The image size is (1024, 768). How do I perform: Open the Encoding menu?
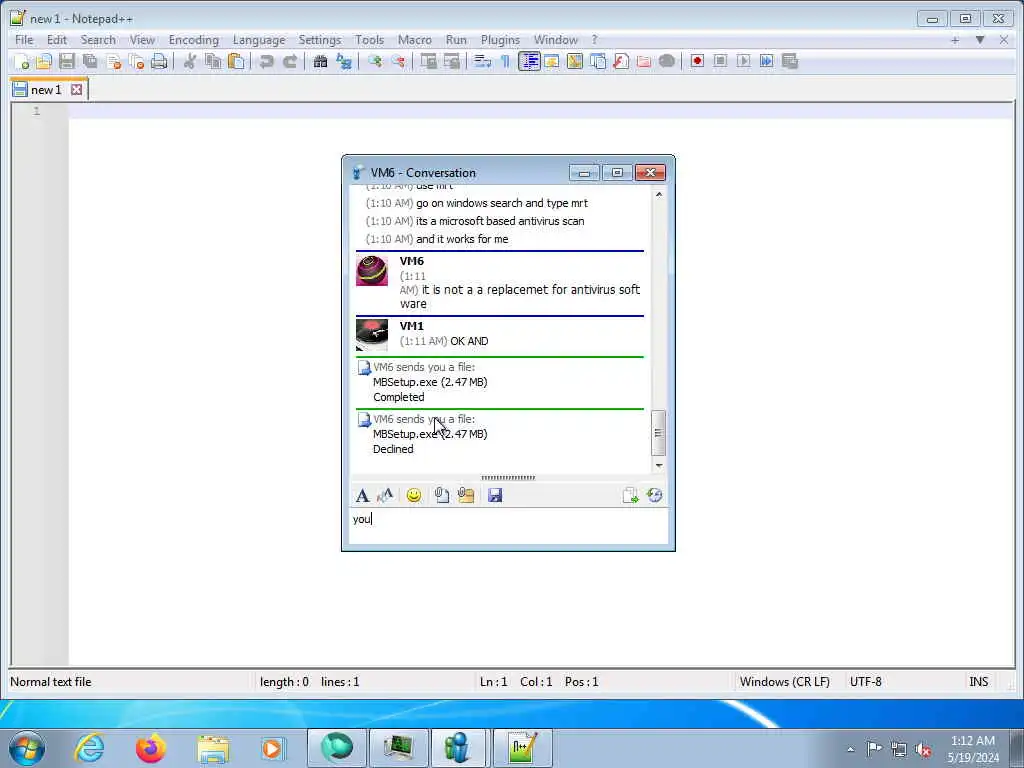pos(194,40)
